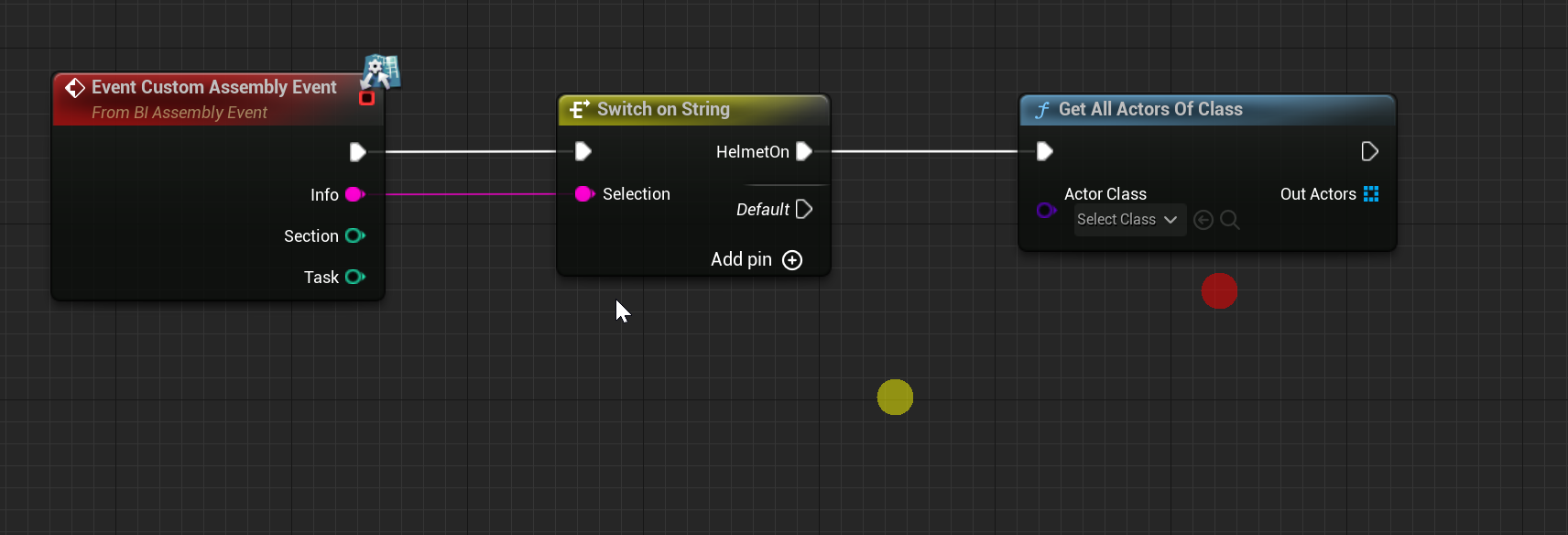Viewport: 1568px width, 535px height.
Task: Click the Section output pin
Action: pyautogui.click(x=355, y=235)
